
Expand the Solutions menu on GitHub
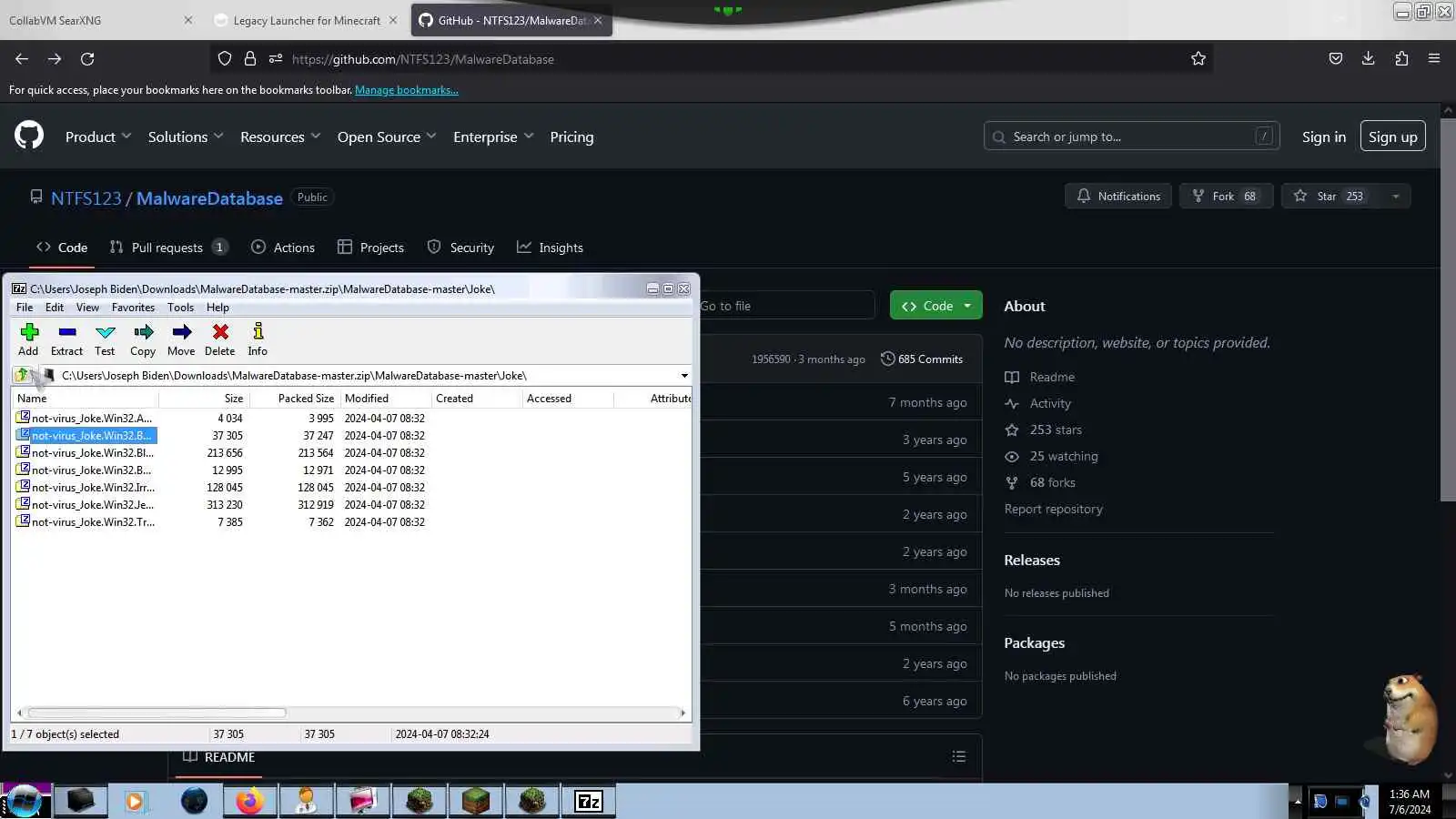pyautogui.click(x=186, y=136)
